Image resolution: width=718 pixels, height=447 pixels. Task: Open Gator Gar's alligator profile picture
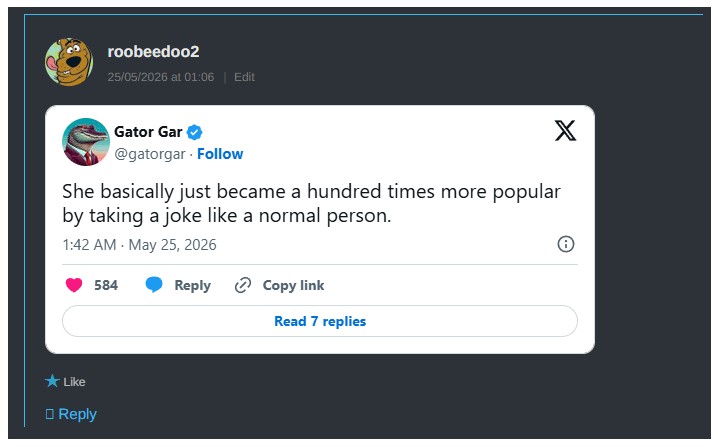[86, 142]
